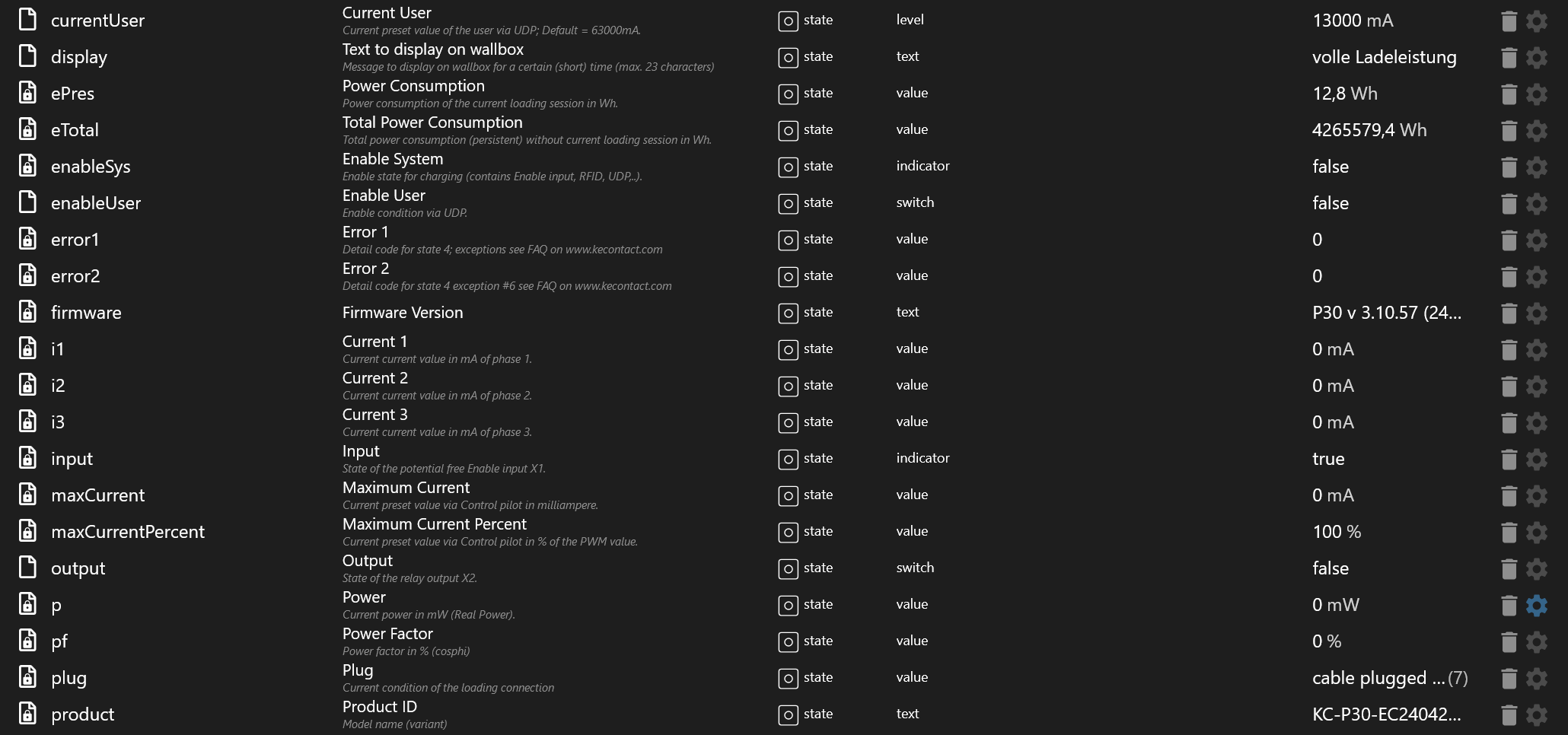1568x735 pixels.
Task: Edit the currentUser value 13000 mA
Action: [1353, 21]
